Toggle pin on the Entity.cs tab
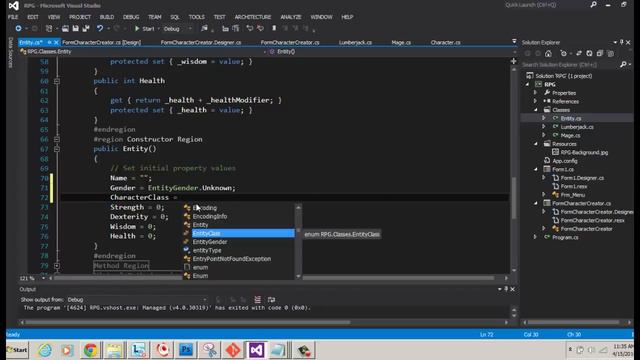Image resolution: width=640 pixels, height=360 pixels. click(x=49, y=42)
